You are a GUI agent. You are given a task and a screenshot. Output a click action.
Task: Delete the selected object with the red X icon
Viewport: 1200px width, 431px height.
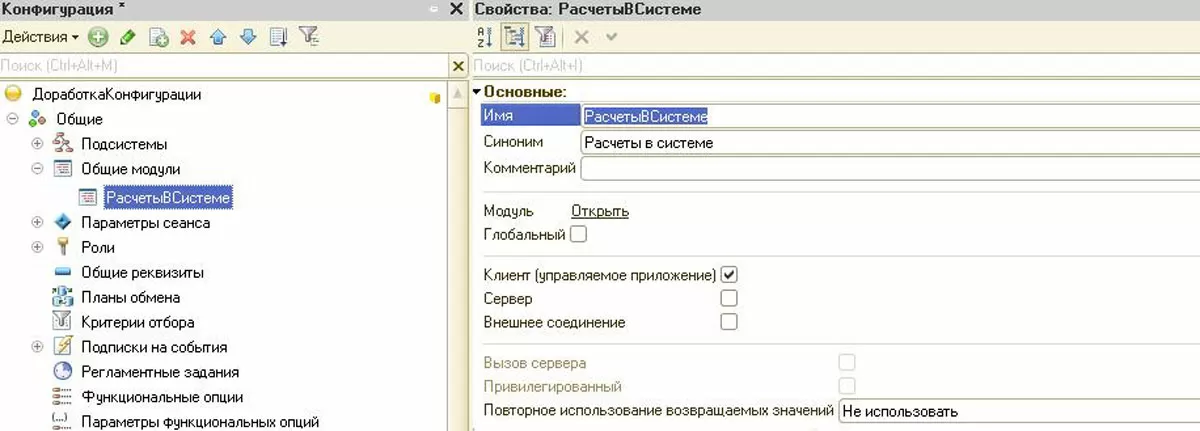(x=187, y=37)
